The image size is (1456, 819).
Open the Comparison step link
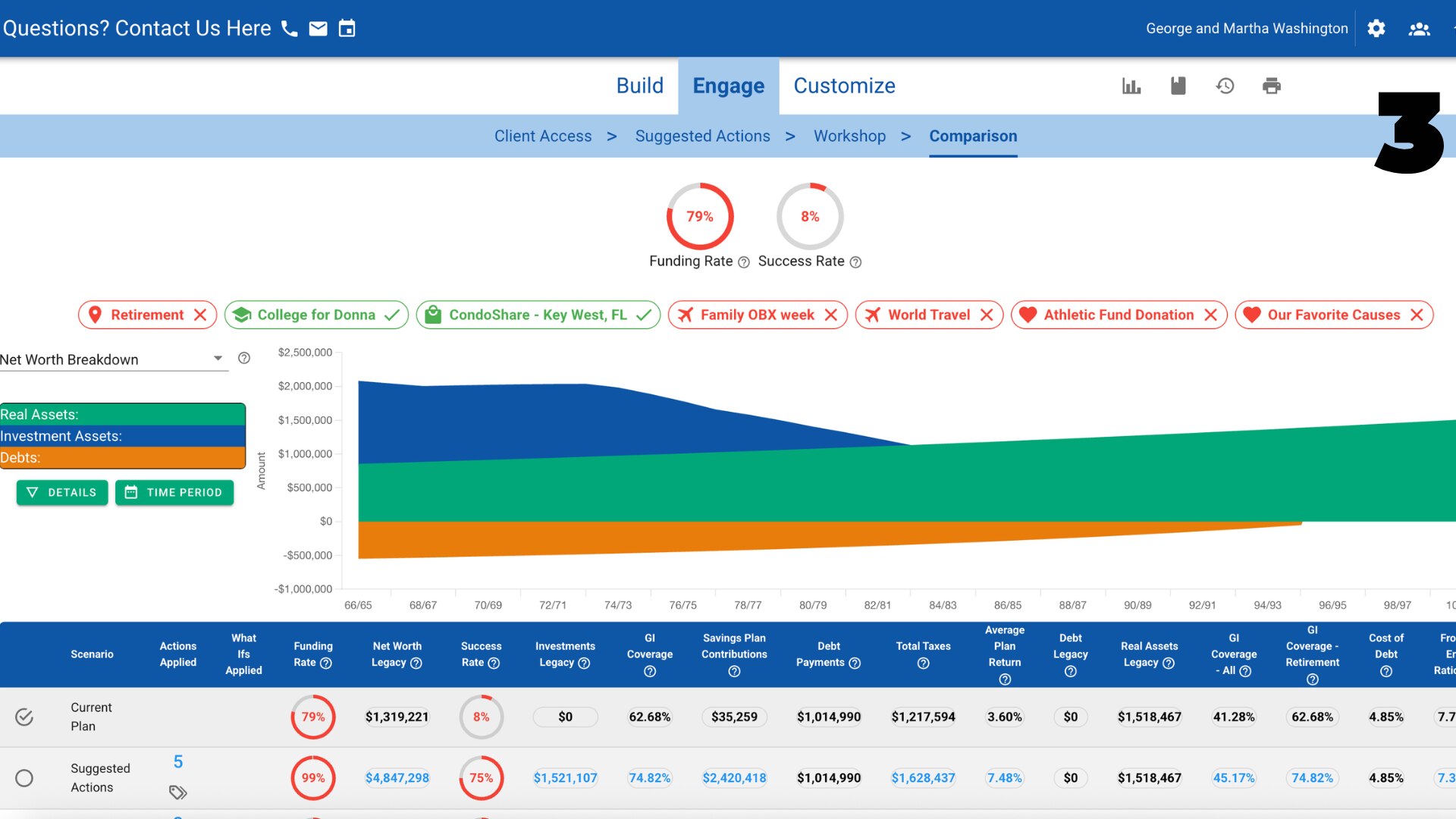[973, 136]
